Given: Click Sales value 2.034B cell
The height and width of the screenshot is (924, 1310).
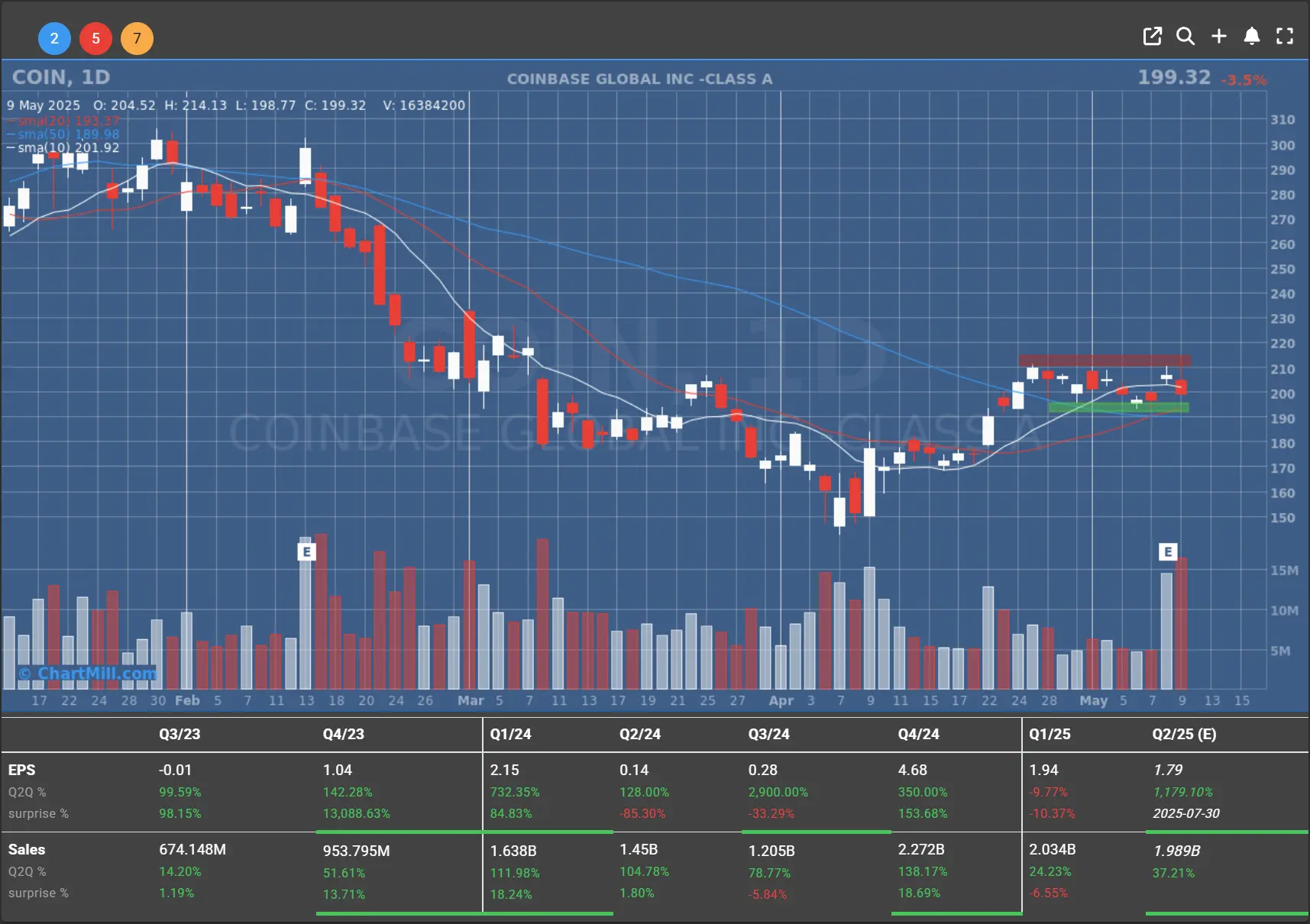Looking at the screenshot, I should [1053, 849].
